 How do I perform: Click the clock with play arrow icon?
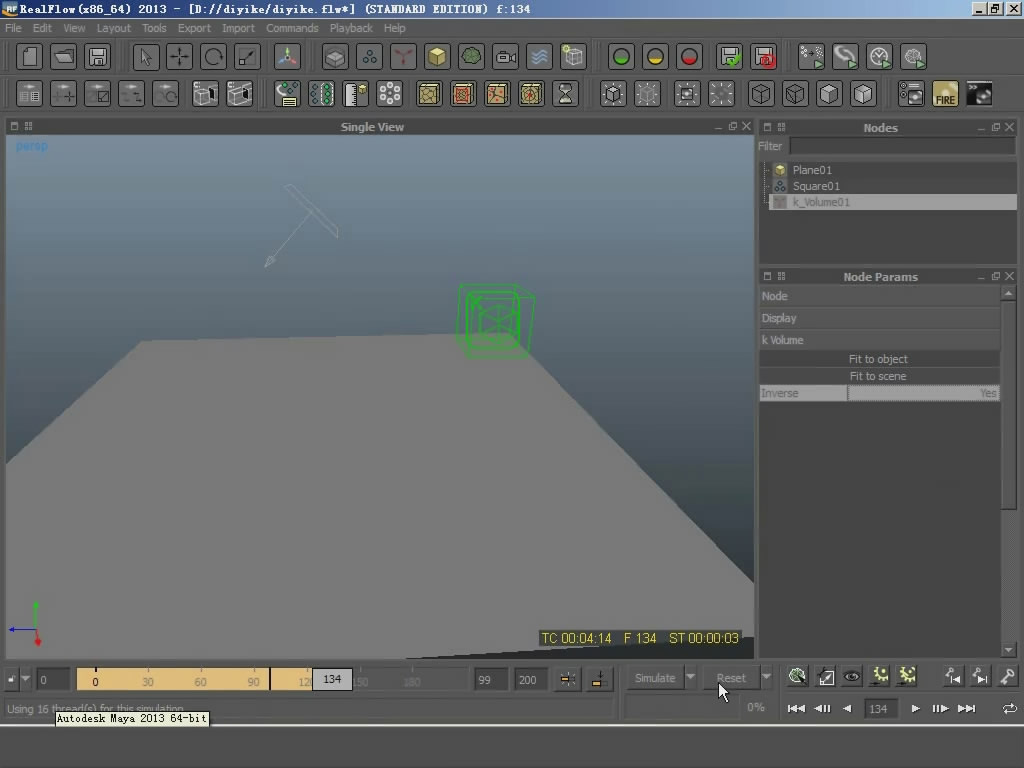[879, 57]
